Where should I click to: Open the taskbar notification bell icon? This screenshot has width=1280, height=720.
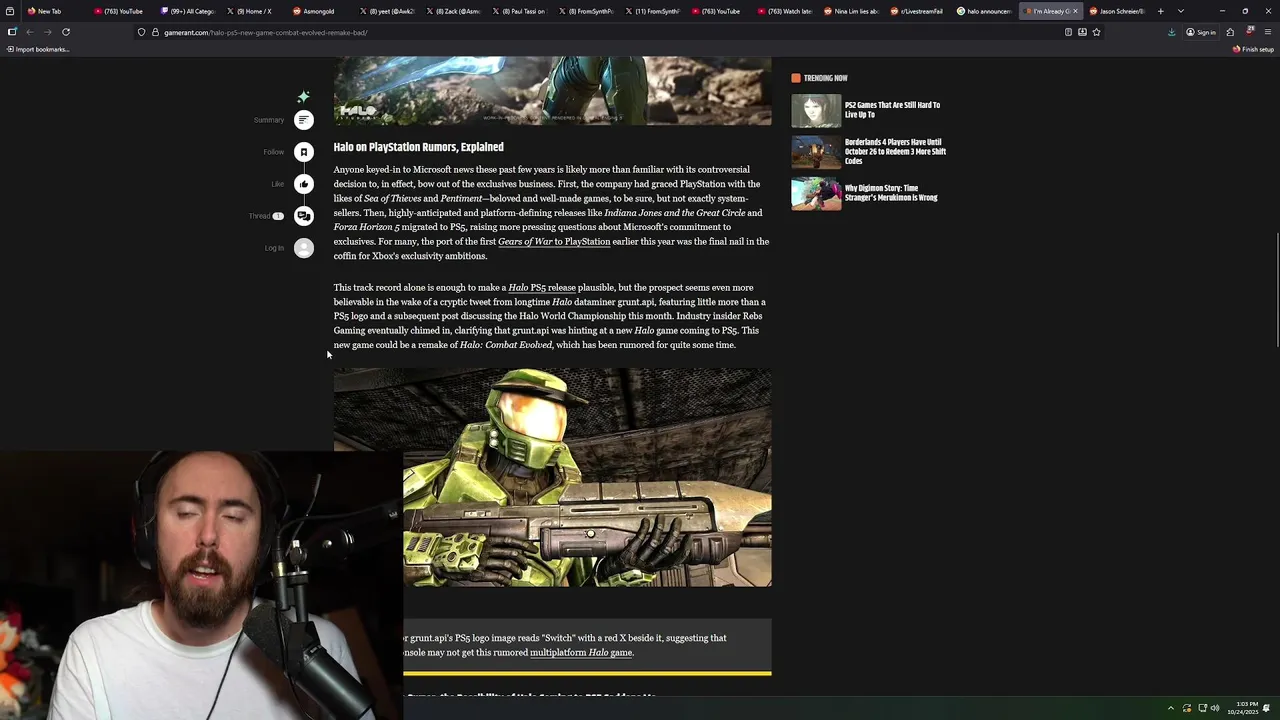1266,708
